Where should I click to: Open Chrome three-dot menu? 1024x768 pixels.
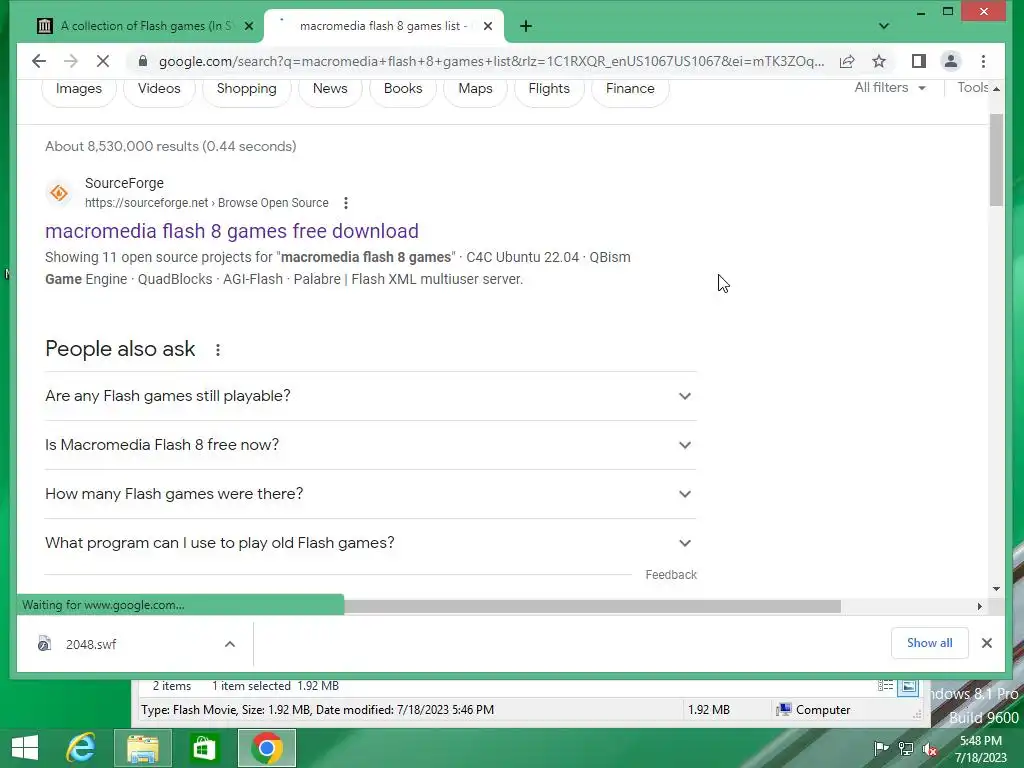[984, 61]
